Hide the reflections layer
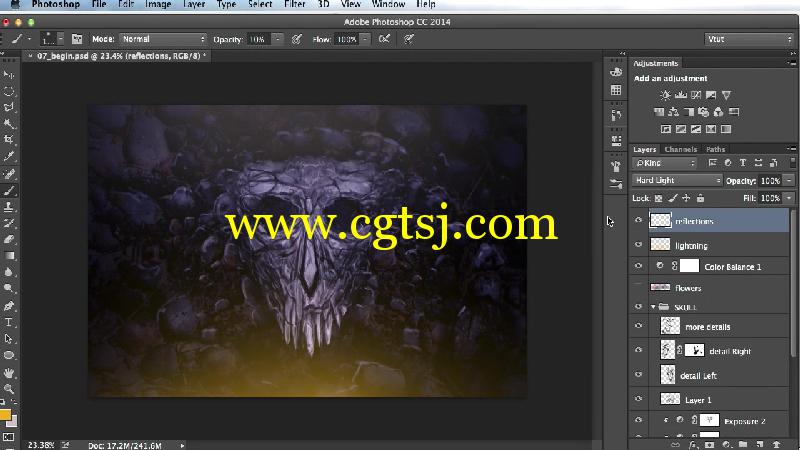800x450 pixels. [638, 220]
